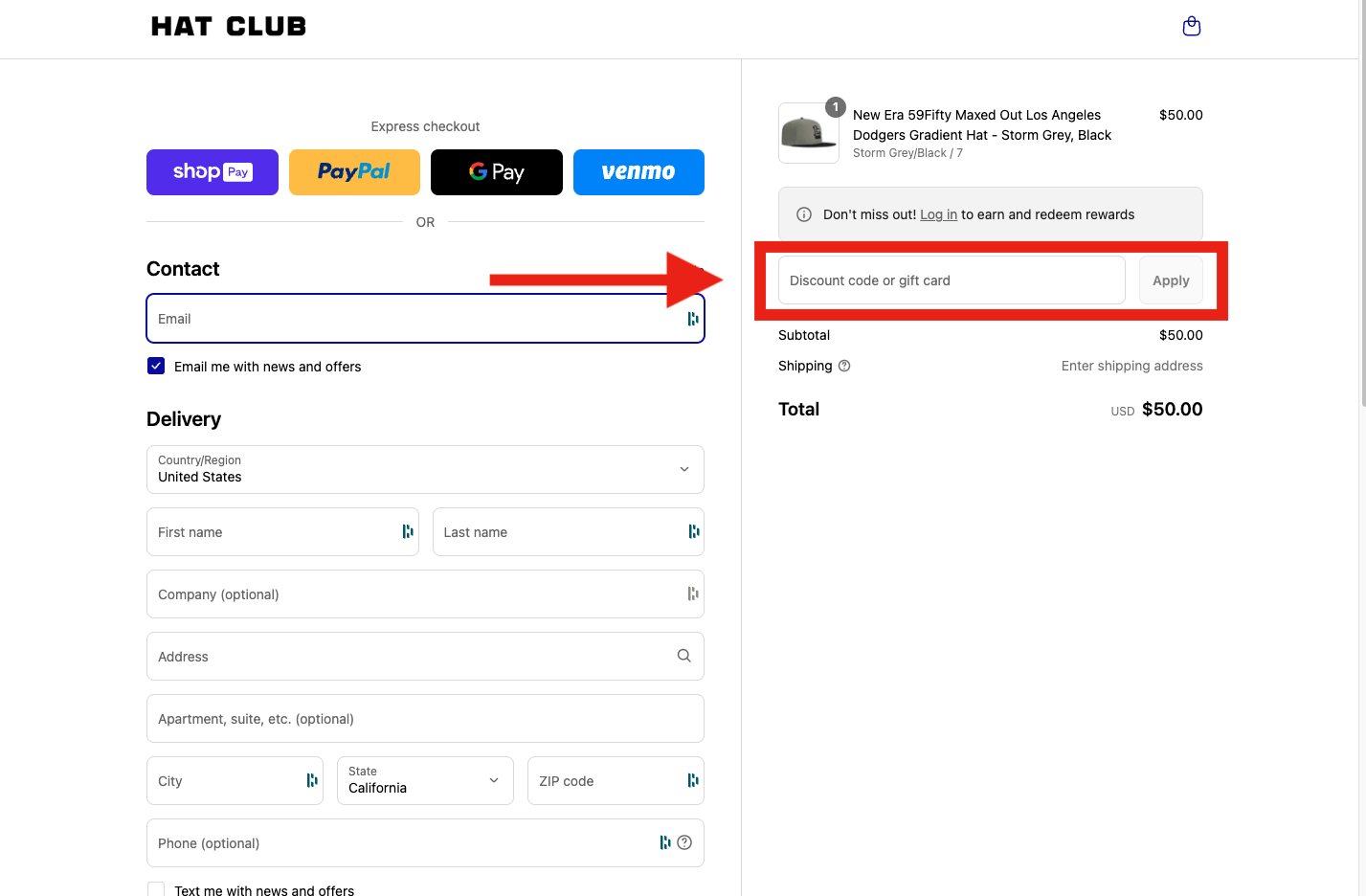
Task: Click the autofill icon in First name field
Action: click(x=408, y=531)
